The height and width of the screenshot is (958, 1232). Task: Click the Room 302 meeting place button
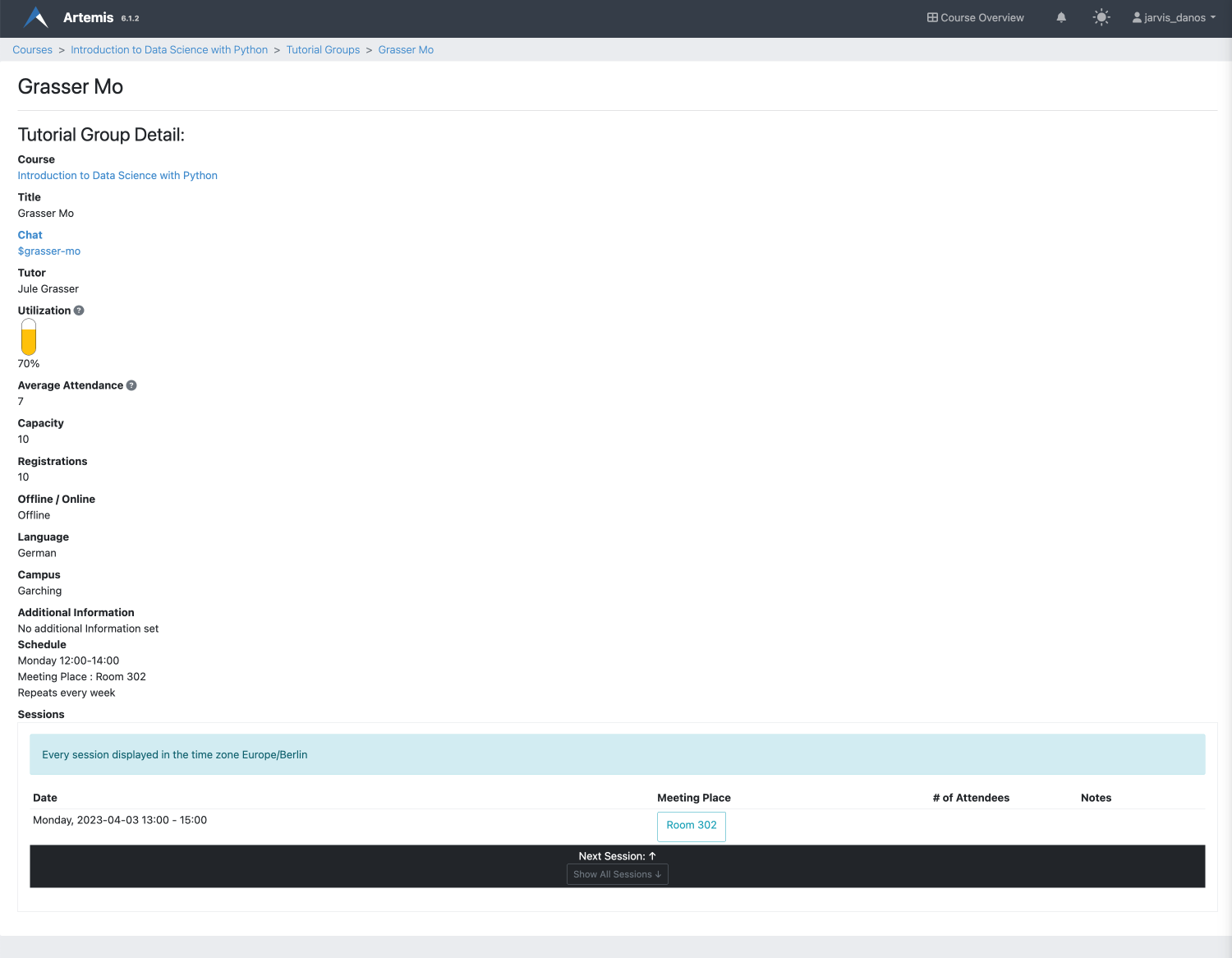coord(691,826)
